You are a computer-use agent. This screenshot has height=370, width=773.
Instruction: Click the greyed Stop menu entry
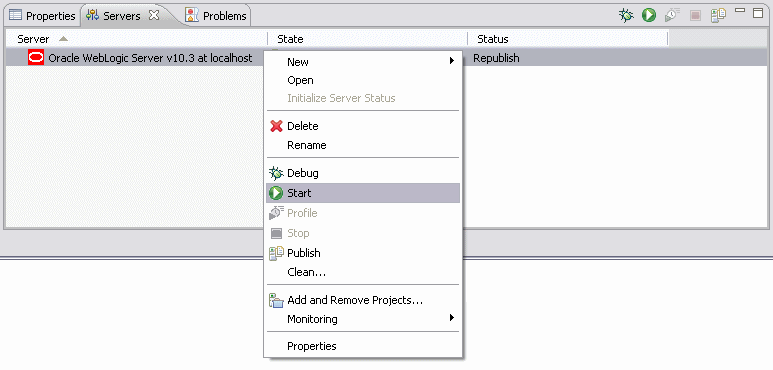pyautogui.click(x=363, y=233)
